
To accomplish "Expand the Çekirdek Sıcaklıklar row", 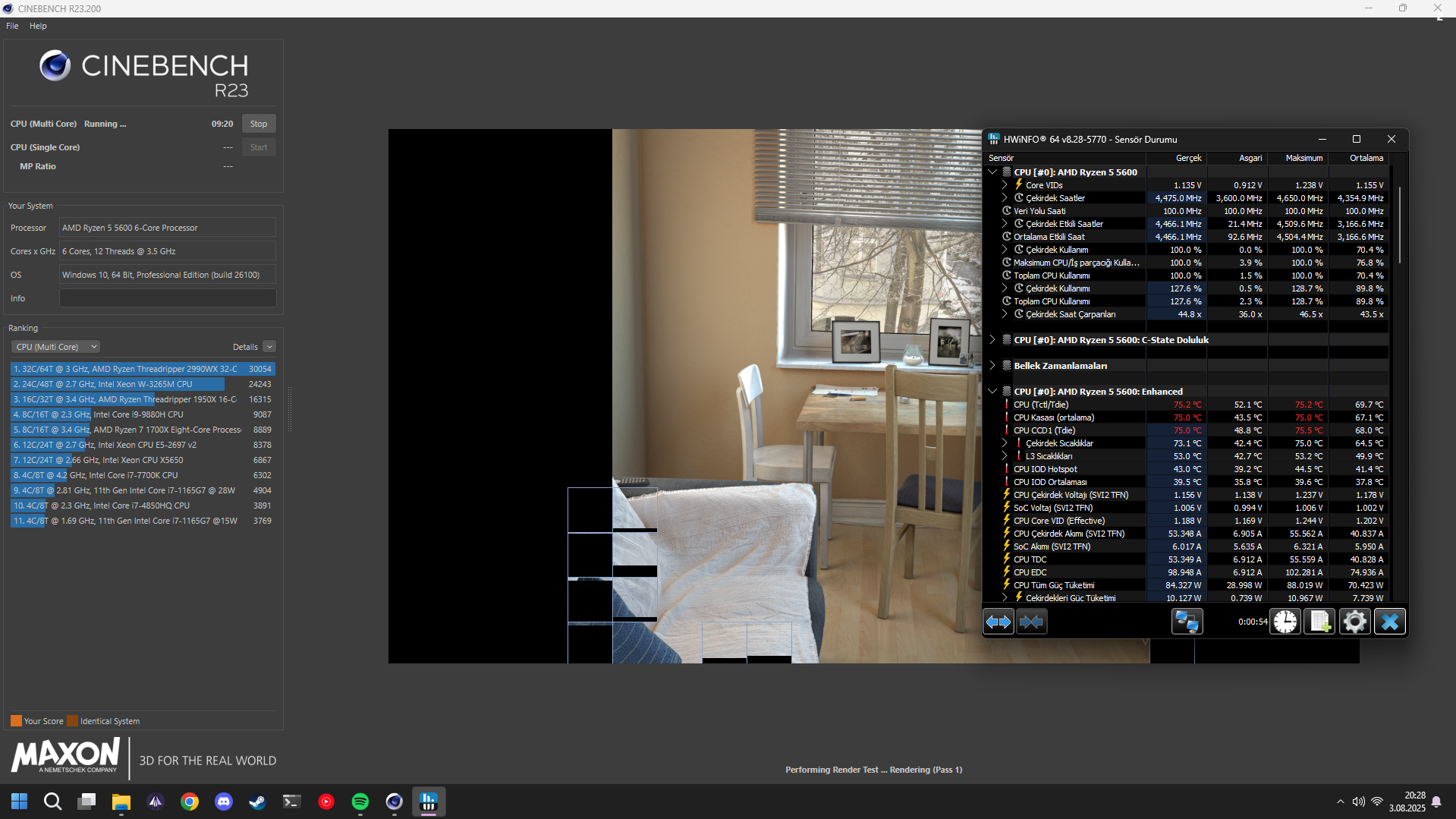I will pyautogui.click(x=1005, y=443).
